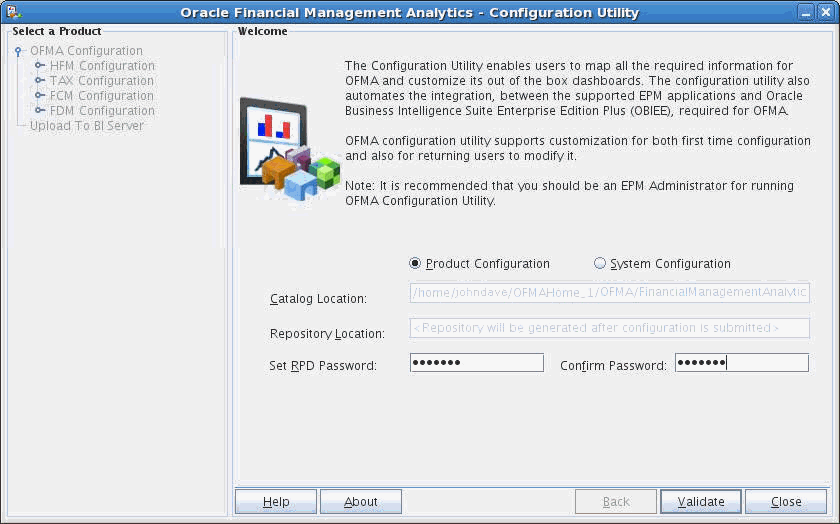Image resolution: width=840 pixels, height=524 pixels.
Task: Expand the TAX Configuration node handle
Action: pos(40,80)
